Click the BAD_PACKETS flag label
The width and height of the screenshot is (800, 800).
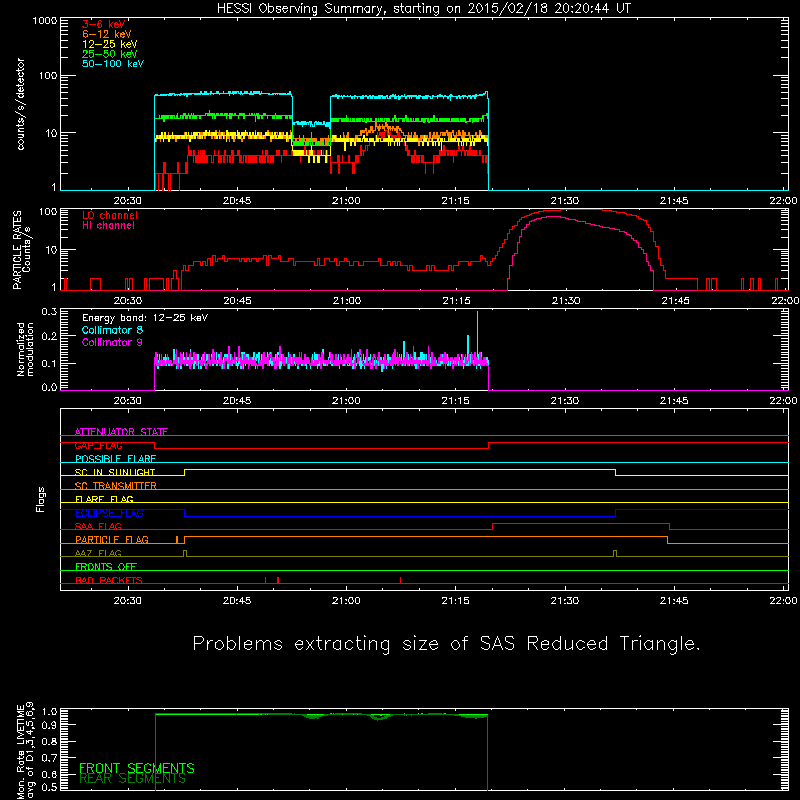point(109,580)
